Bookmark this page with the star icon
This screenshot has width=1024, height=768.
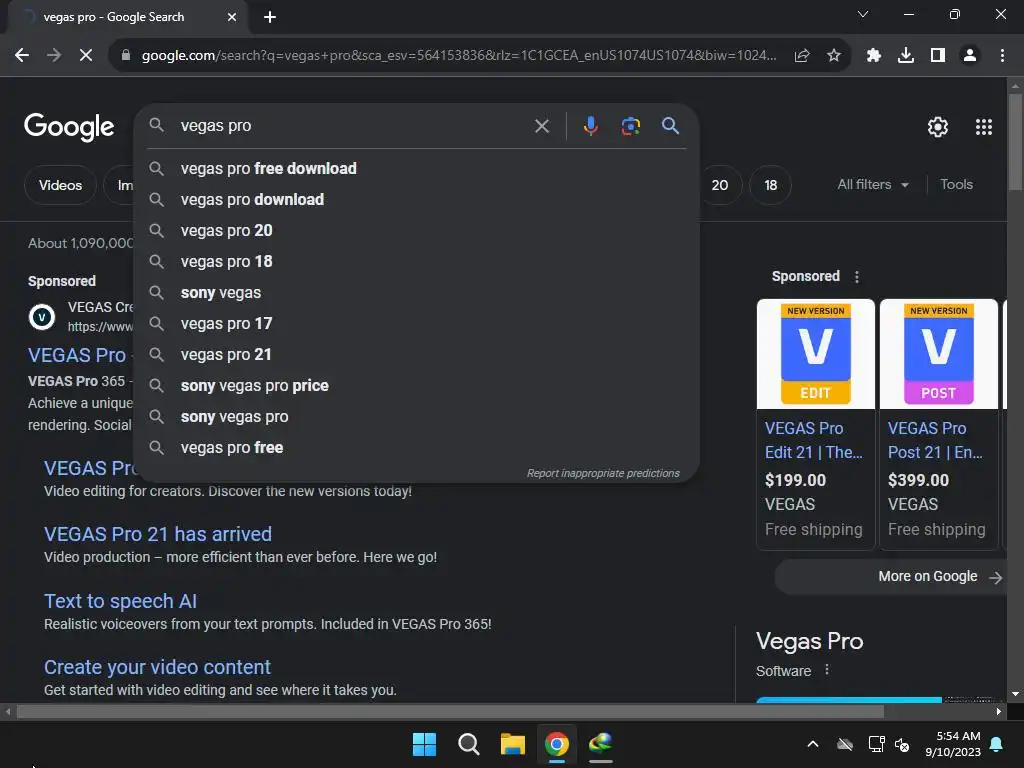(x=834, y=56)
